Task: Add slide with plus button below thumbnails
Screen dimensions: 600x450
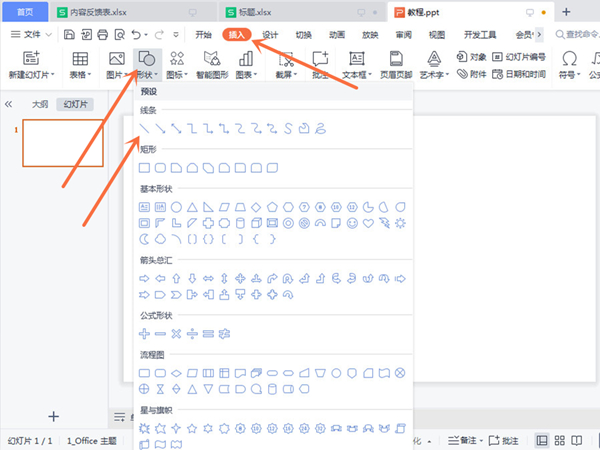Action: [x=54, y=416]
